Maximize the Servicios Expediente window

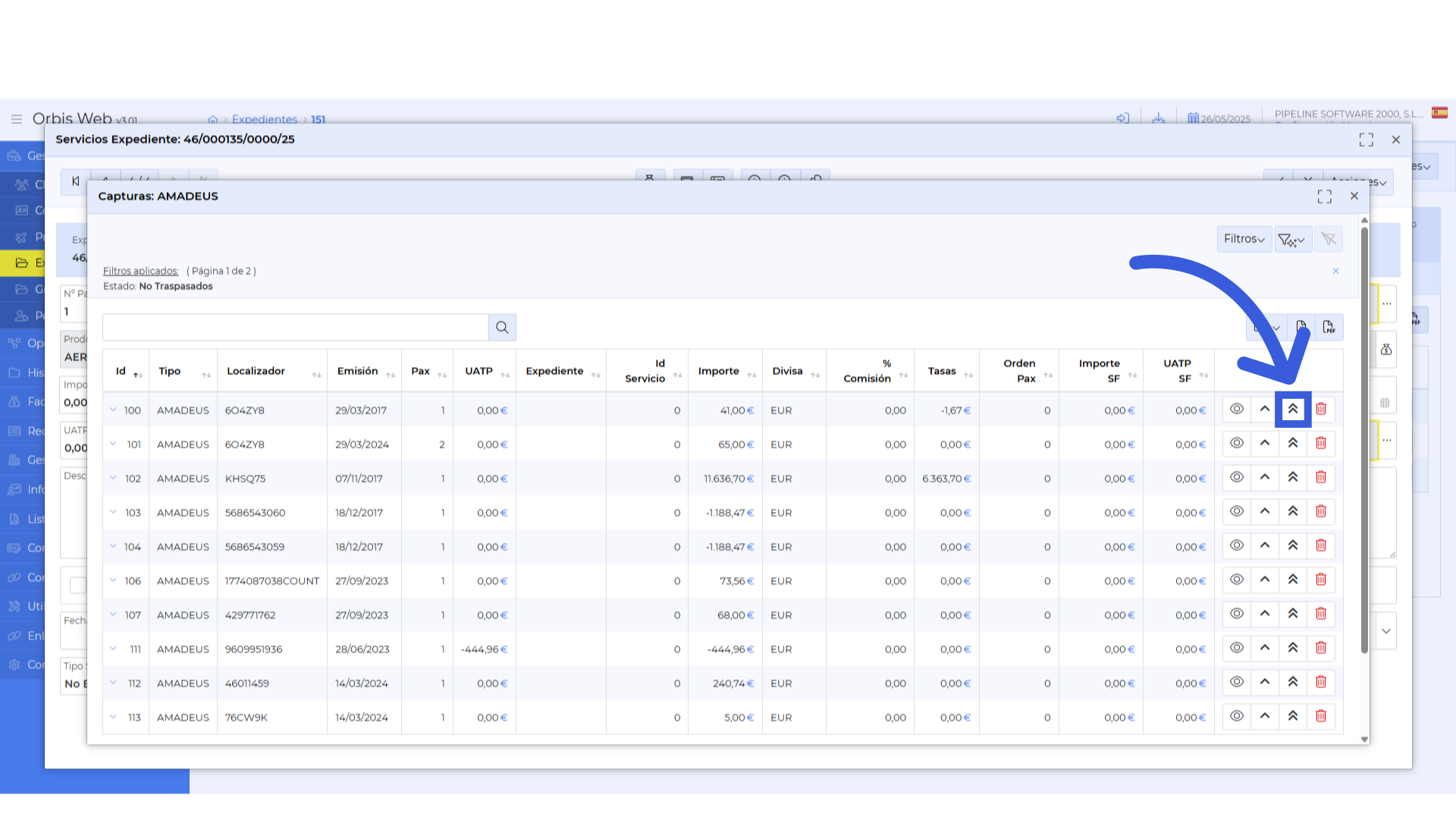(x=1367, y=140)
